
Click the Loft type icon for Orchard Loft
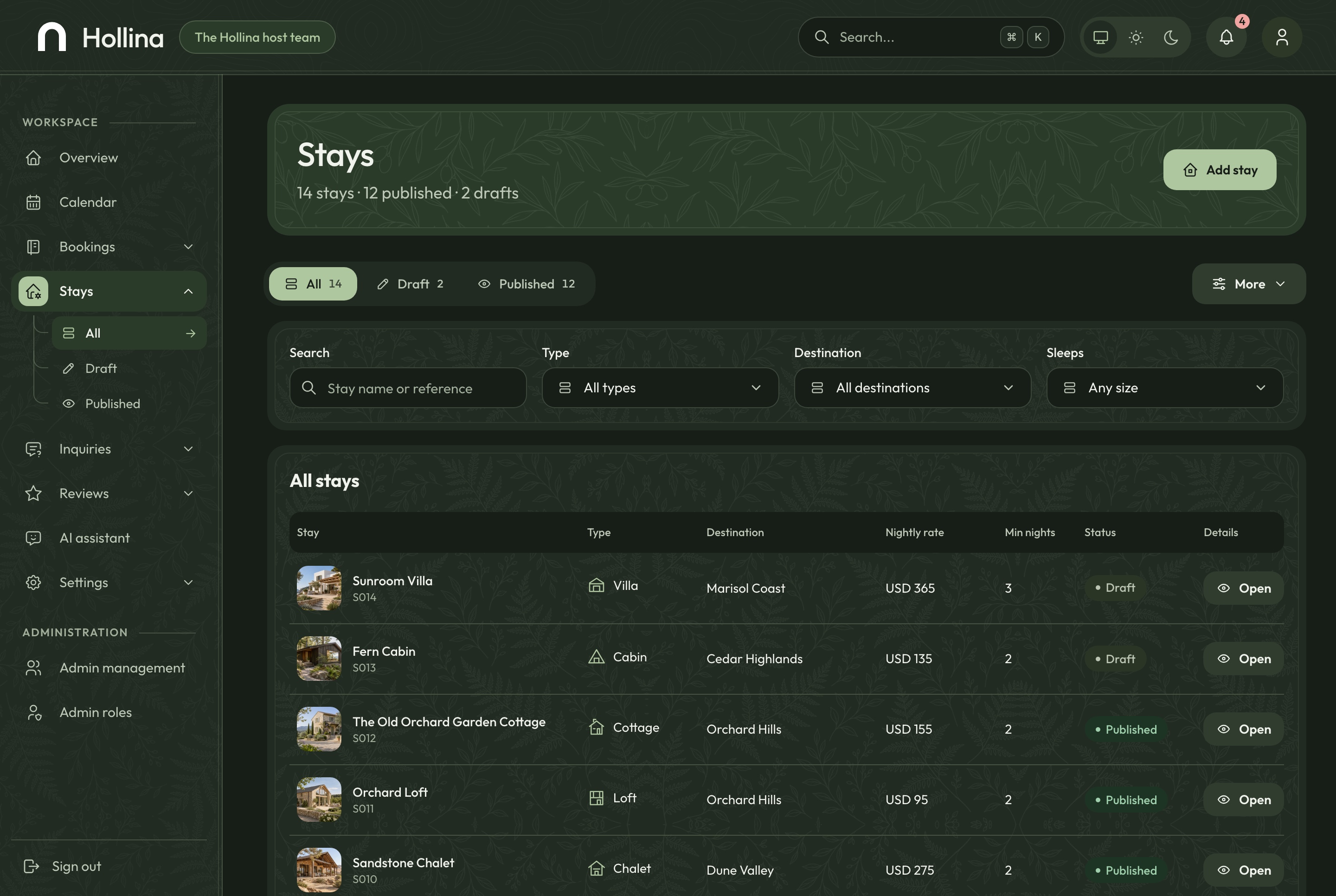click(x=597, y=798)
